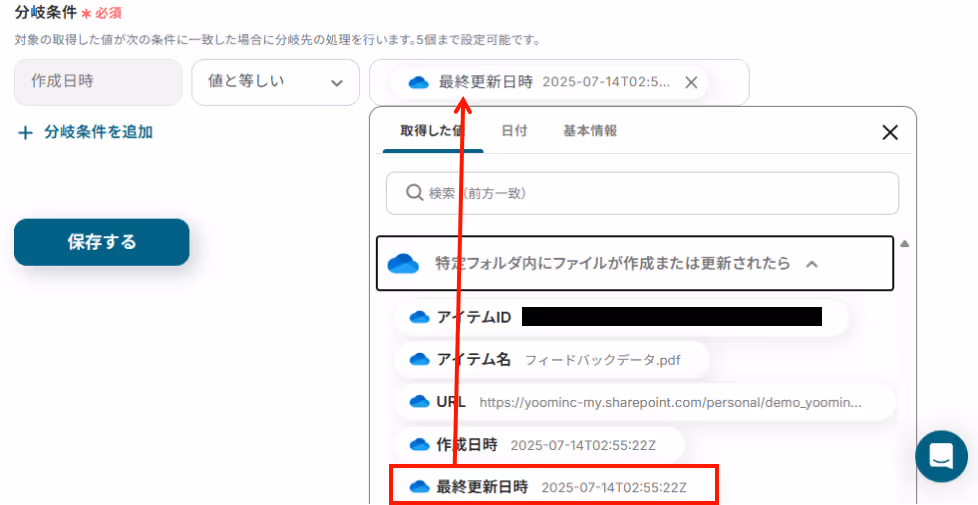Click the 2025-07-14T02:55:22Z value beside 作成日時
This screenshot has width=978, height=505.
583,445
